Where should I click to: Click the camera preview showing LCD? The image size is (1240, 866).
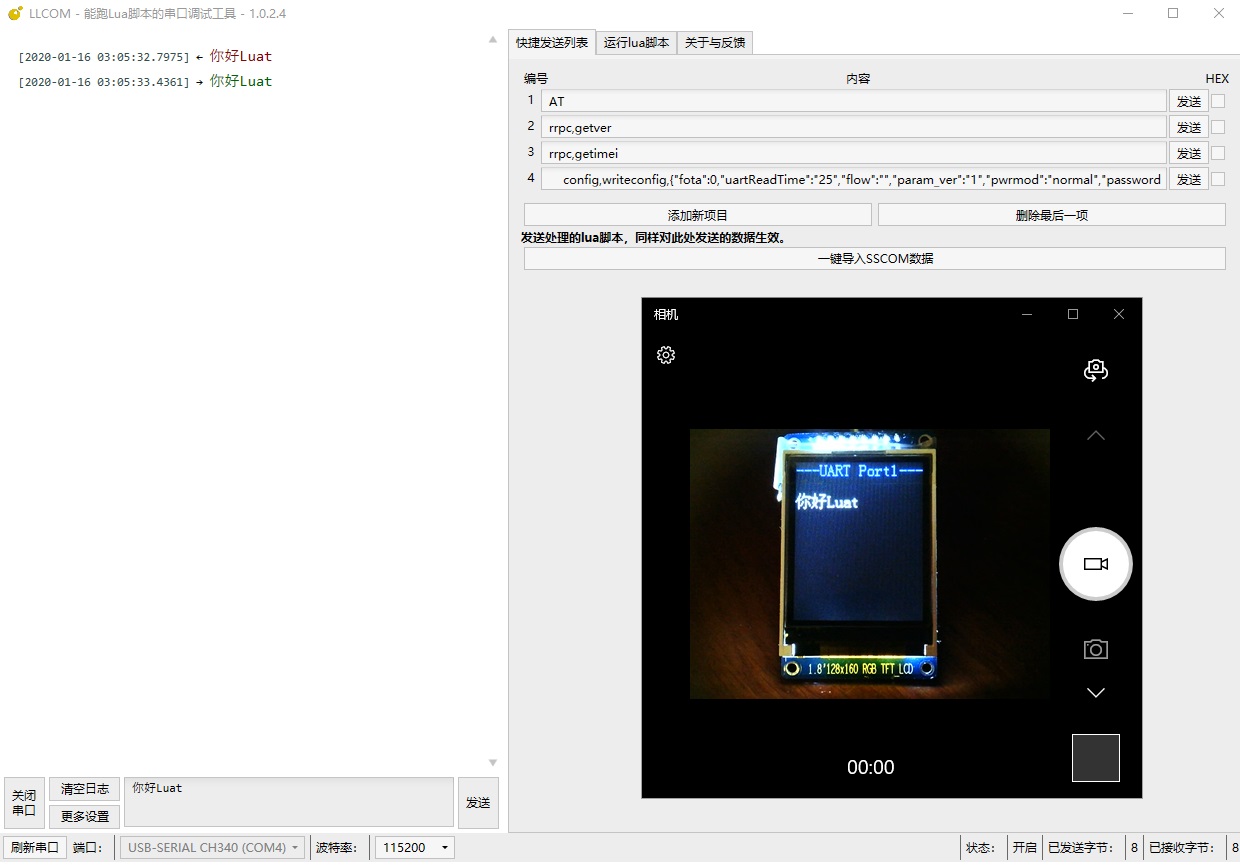870,564
